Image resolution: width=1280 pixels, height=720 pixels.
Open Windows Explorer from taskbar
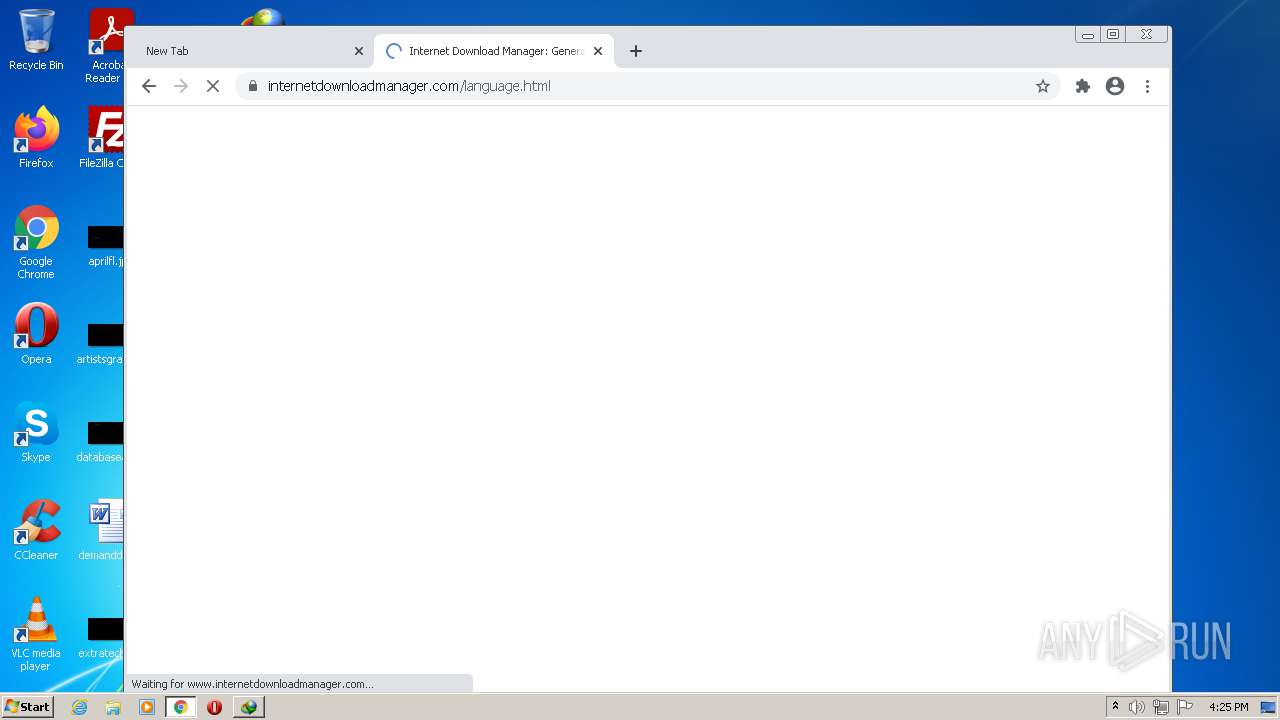(113, 707)
